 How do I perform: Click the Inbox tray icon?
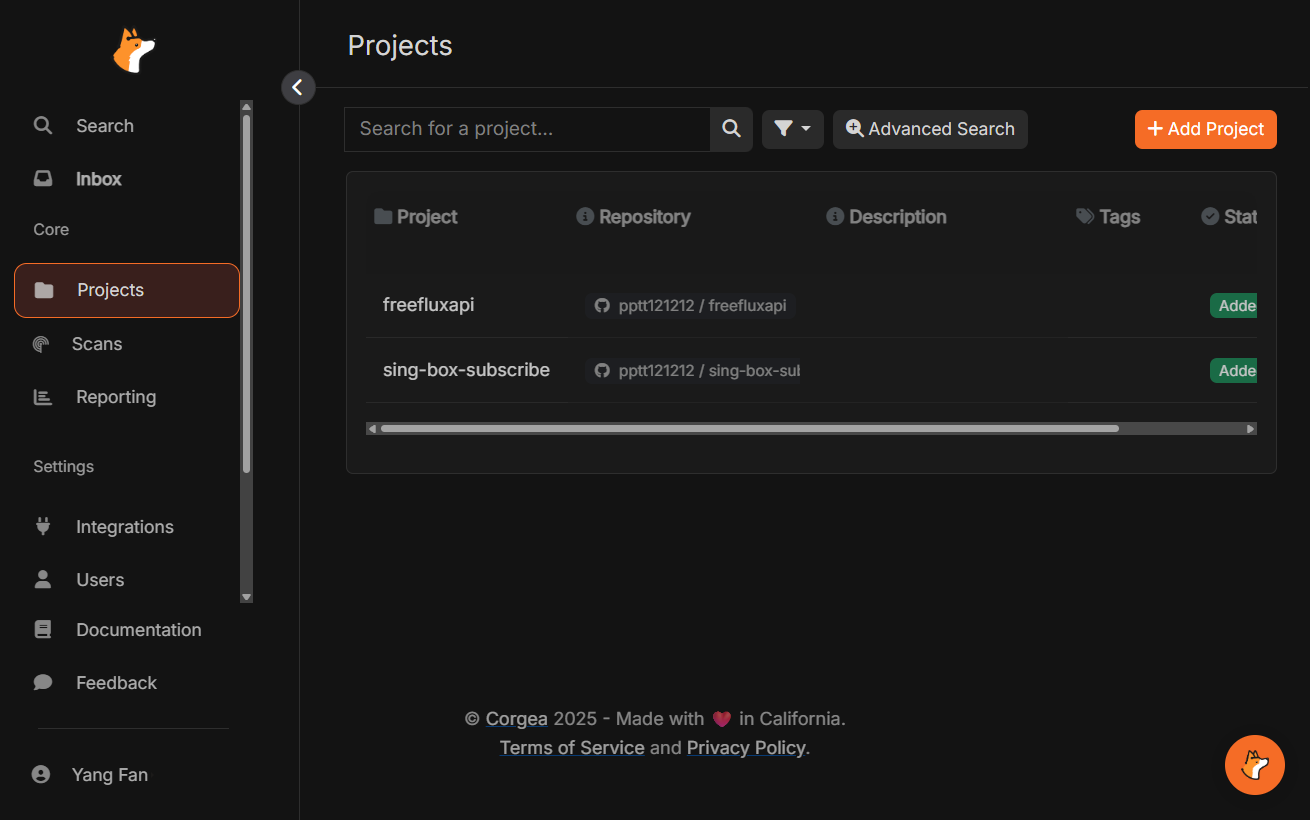point(43,179)
